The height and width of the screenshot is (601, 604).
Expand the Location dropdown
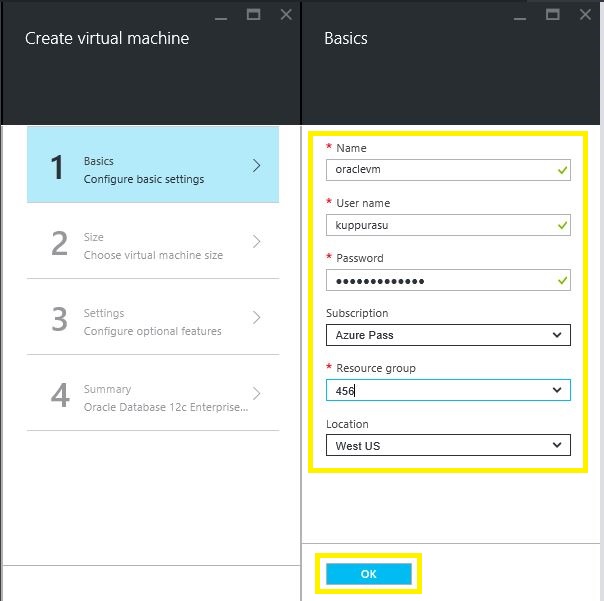[448, 445]
